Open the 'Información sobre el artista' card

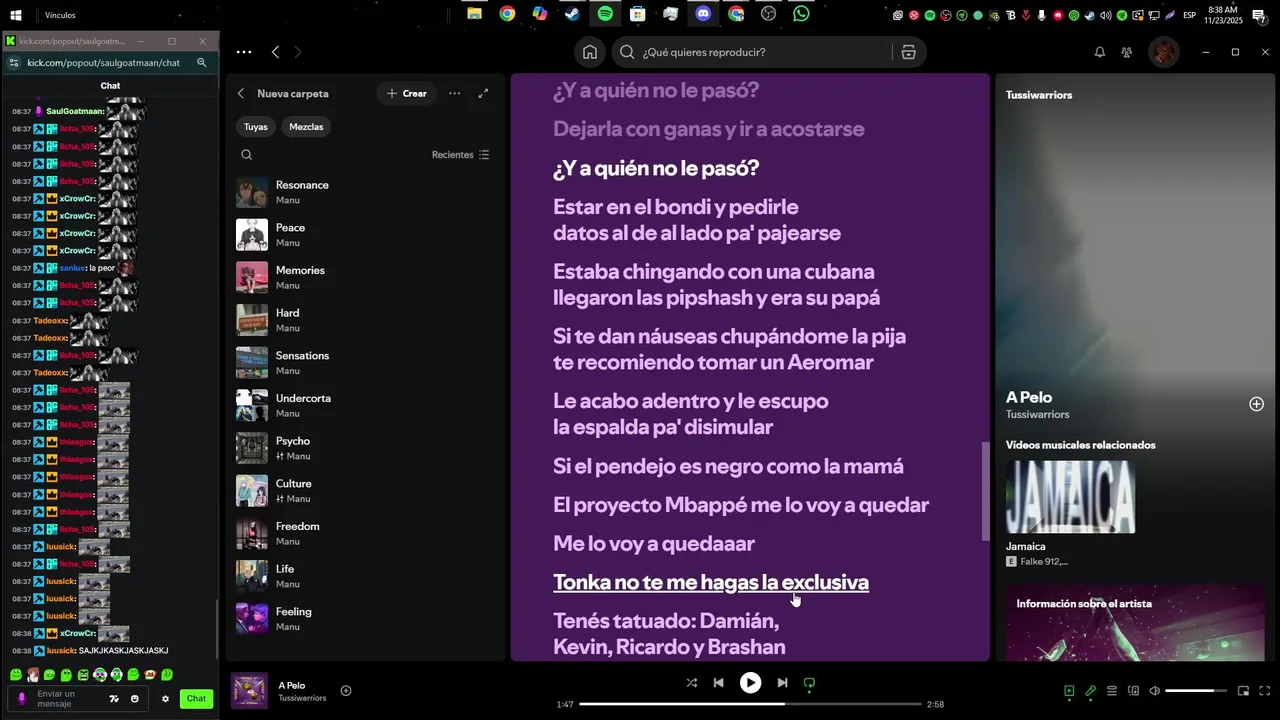point(1135,624)
